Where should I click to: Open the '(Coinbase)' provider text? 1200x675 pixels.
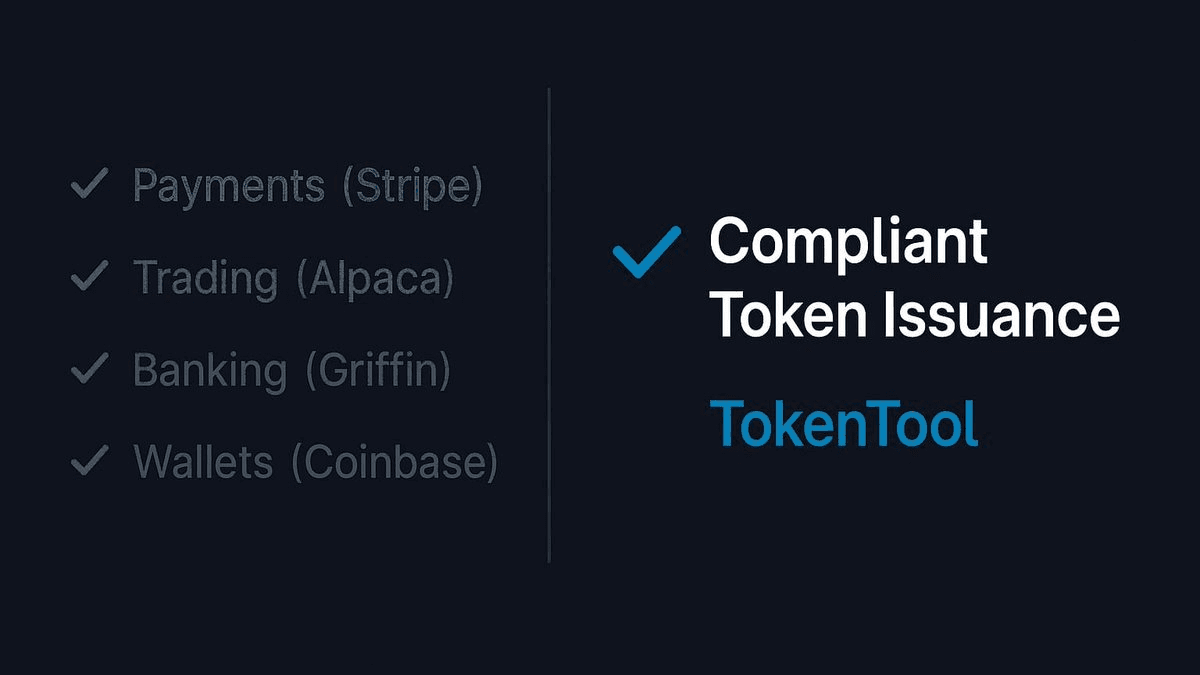click(x=394, y=463)
